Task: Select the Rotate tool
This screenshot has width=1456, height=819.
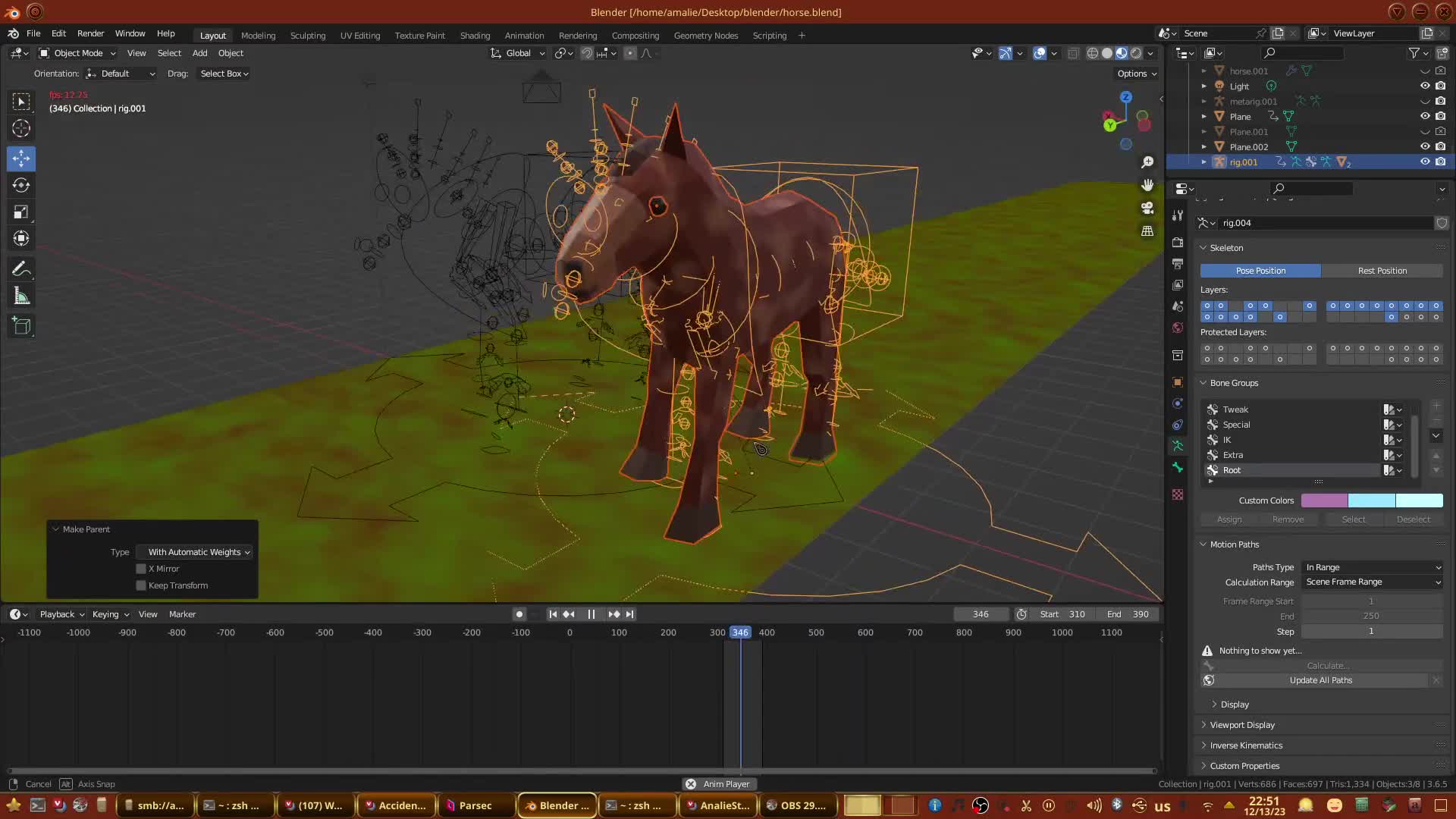Action: (x=21, y=185)
